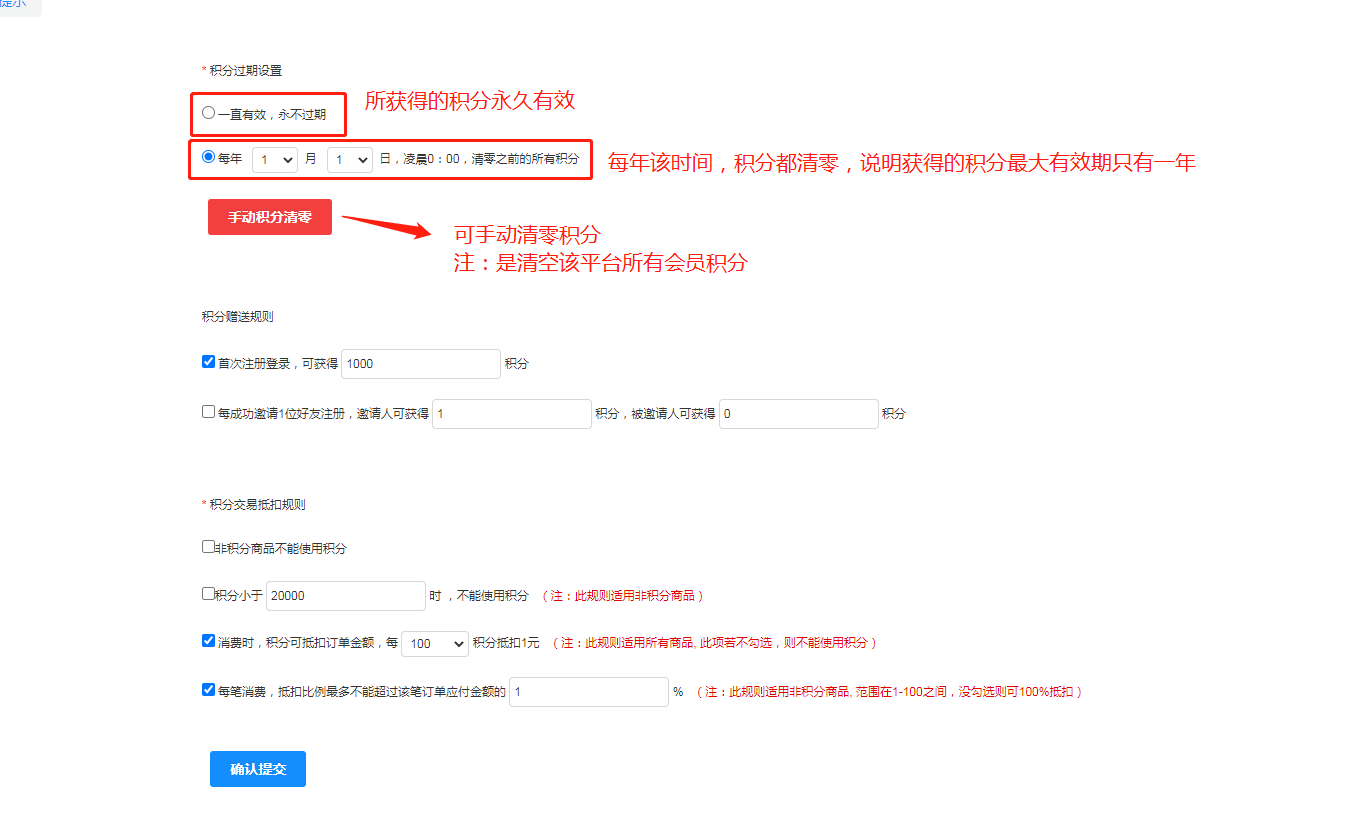Click the 提示 tab at top-left corner
This screenshot has height=822, width=1351.
point(14,5)
